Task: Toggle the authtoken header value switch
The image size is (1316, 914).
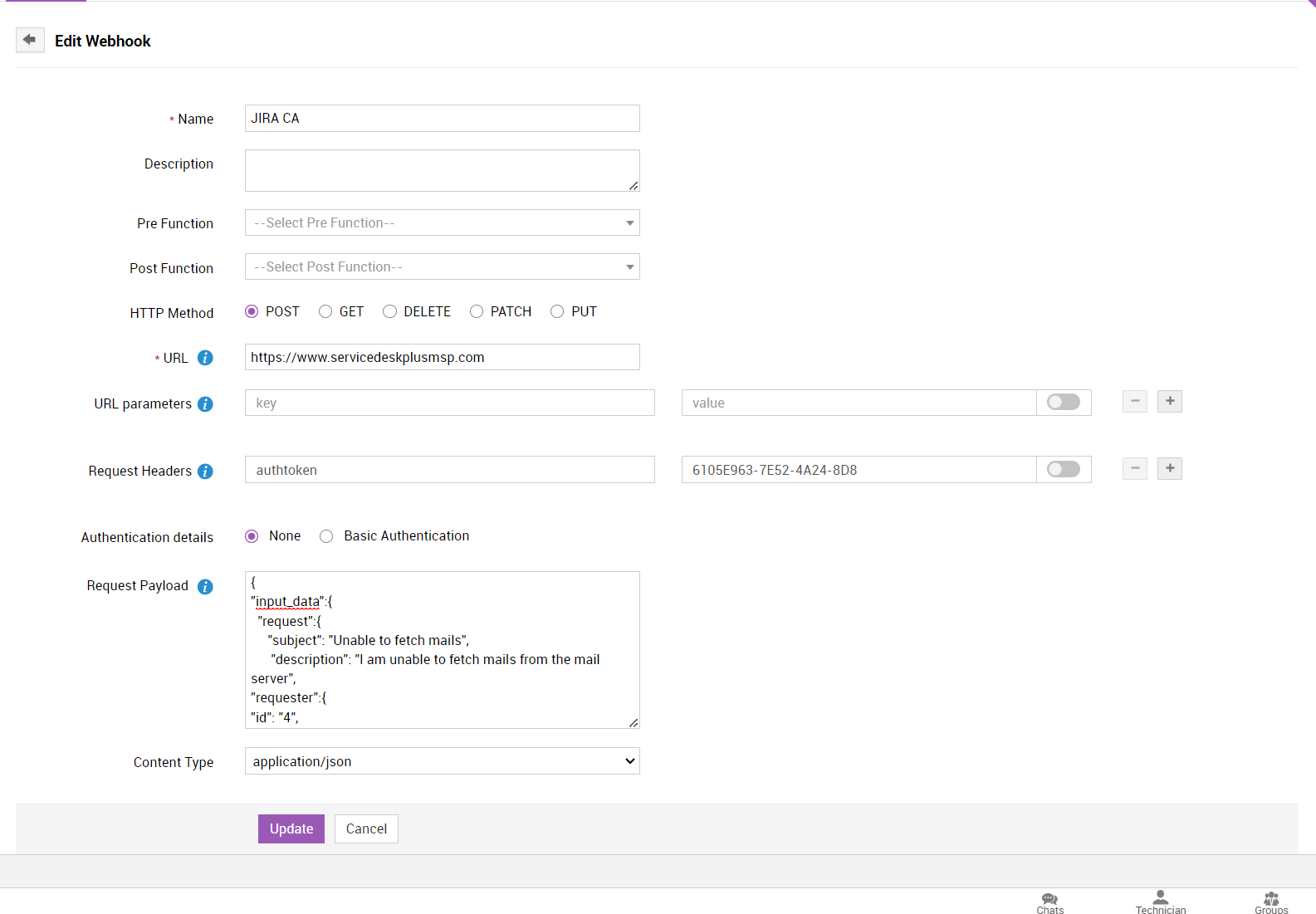Action: pos(1063,470)
